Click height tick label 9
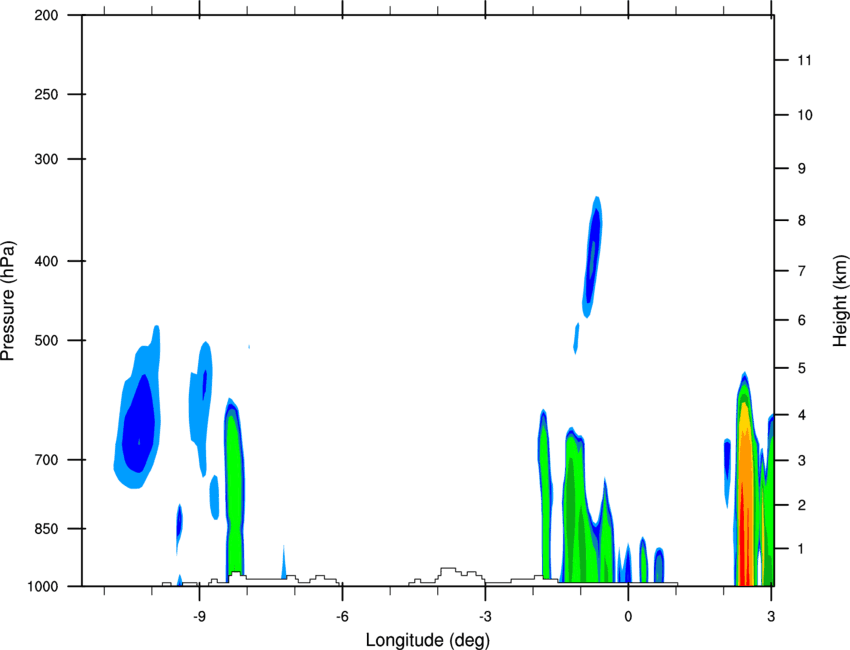This screenshot has width=850, height=650. point(802,169)
